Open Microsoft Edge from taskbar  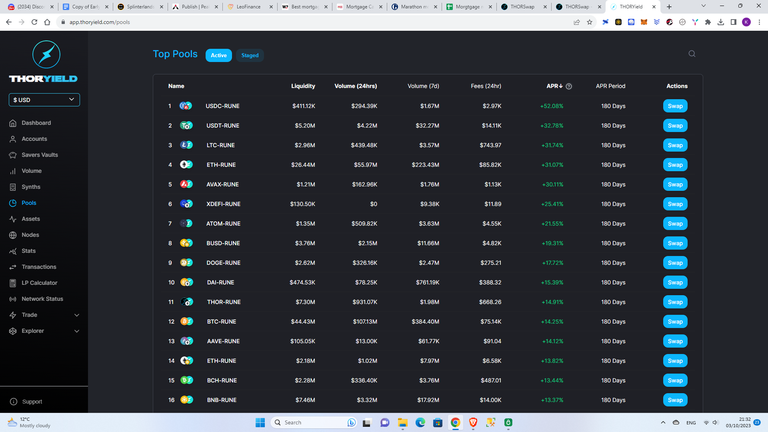420,422
